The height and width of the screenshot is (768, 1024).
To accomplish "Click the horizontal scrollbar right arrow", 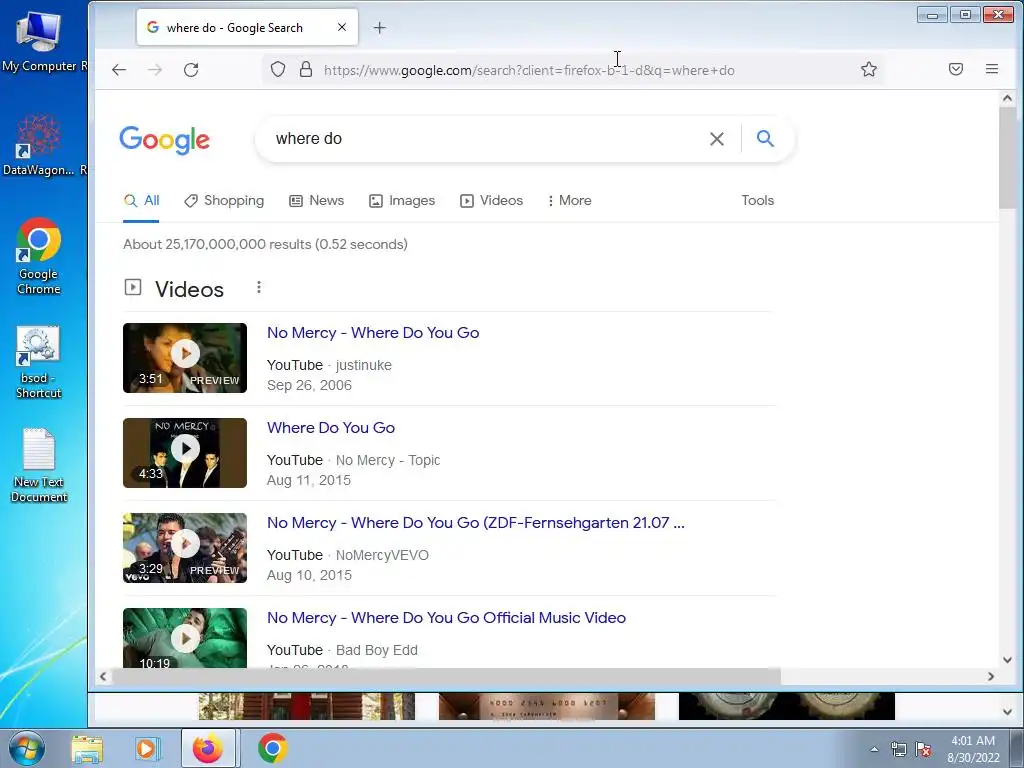I will [x=991, y=677].
